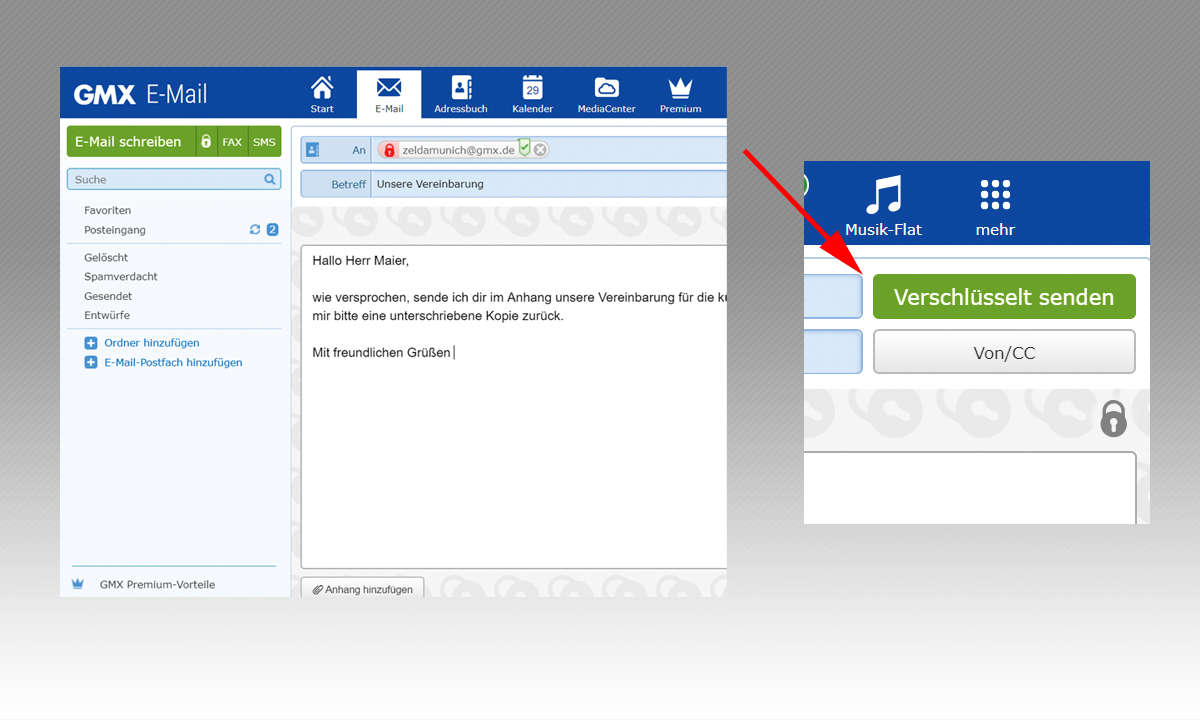1200x720 pixels.
Task: Click the red lock on recipient chip
Action: tap(389, 150)
